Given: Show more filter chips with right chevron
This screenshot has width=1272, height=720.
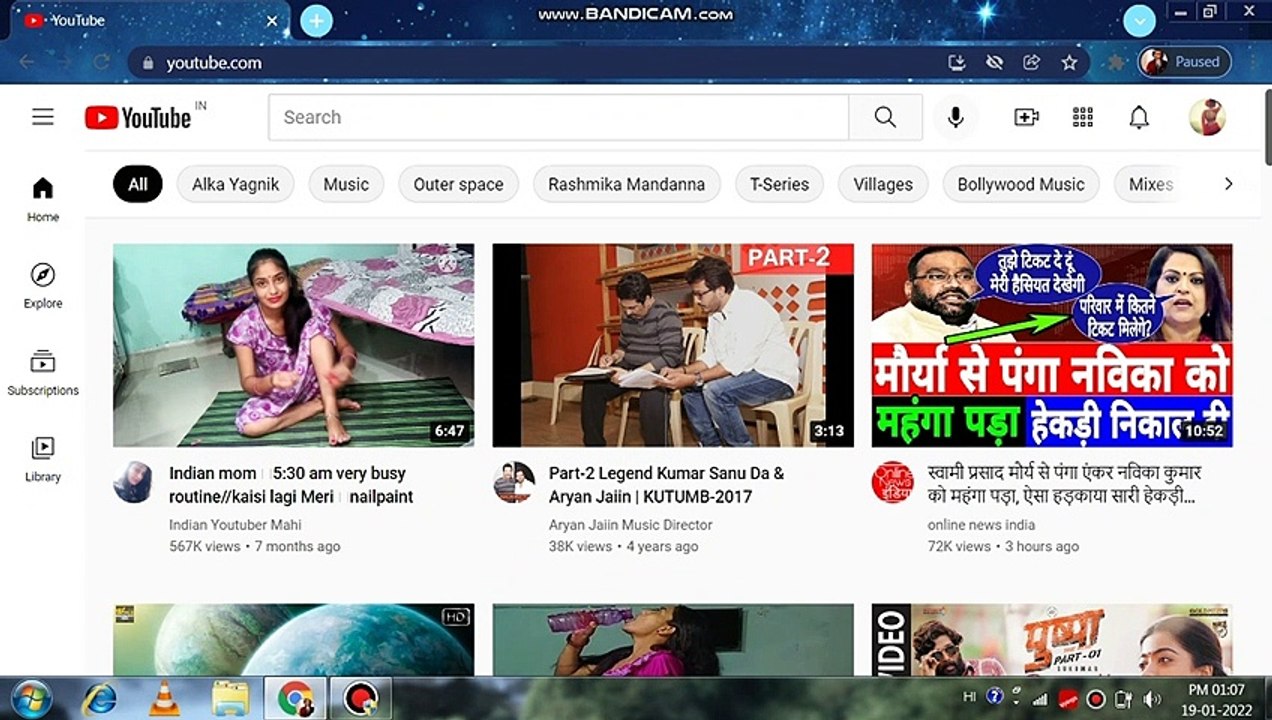Looking at the screenshot, I should (x=1228, y=184).
